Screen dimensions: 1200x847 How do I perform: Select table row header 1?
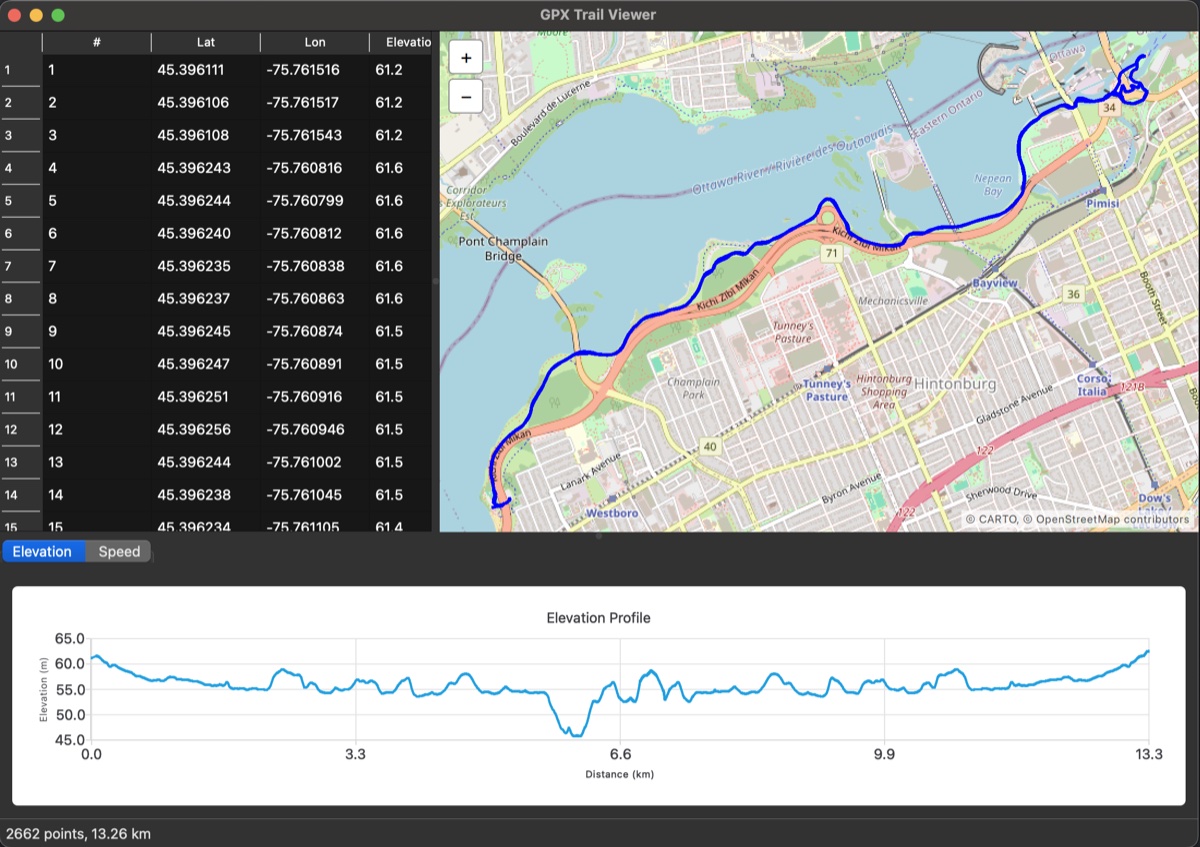tap(20, 70)
